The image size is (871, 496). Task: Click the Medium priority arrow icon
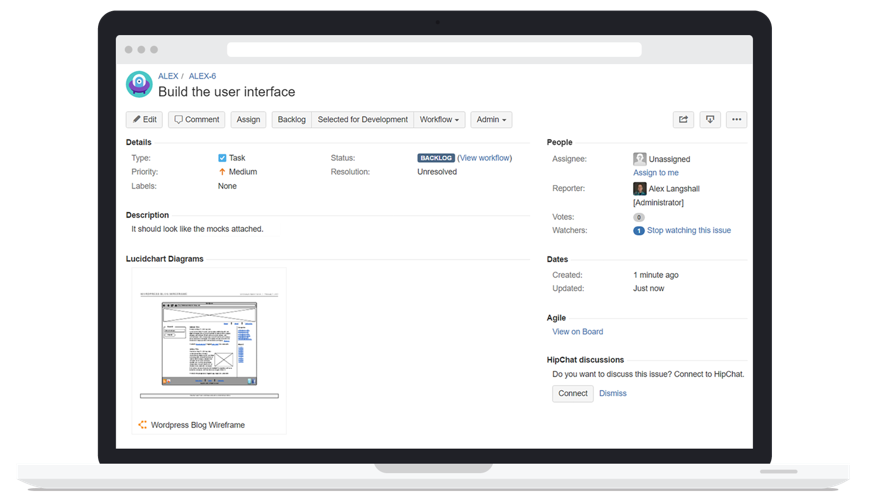coord(222,172)
